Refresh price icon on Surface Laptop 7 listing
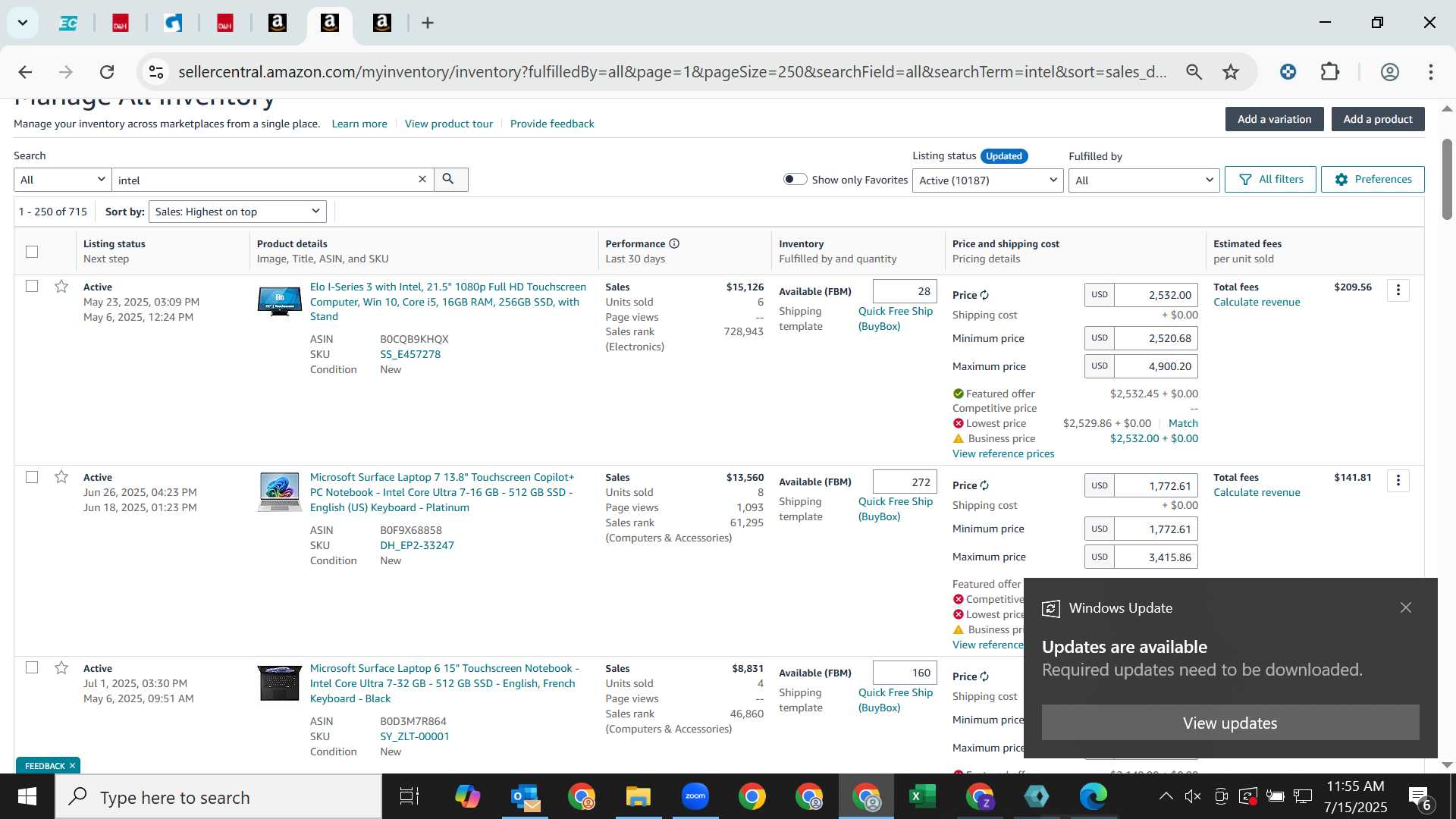The height and width of the screenshot is (819, 1456). click(x=984, y=485)
